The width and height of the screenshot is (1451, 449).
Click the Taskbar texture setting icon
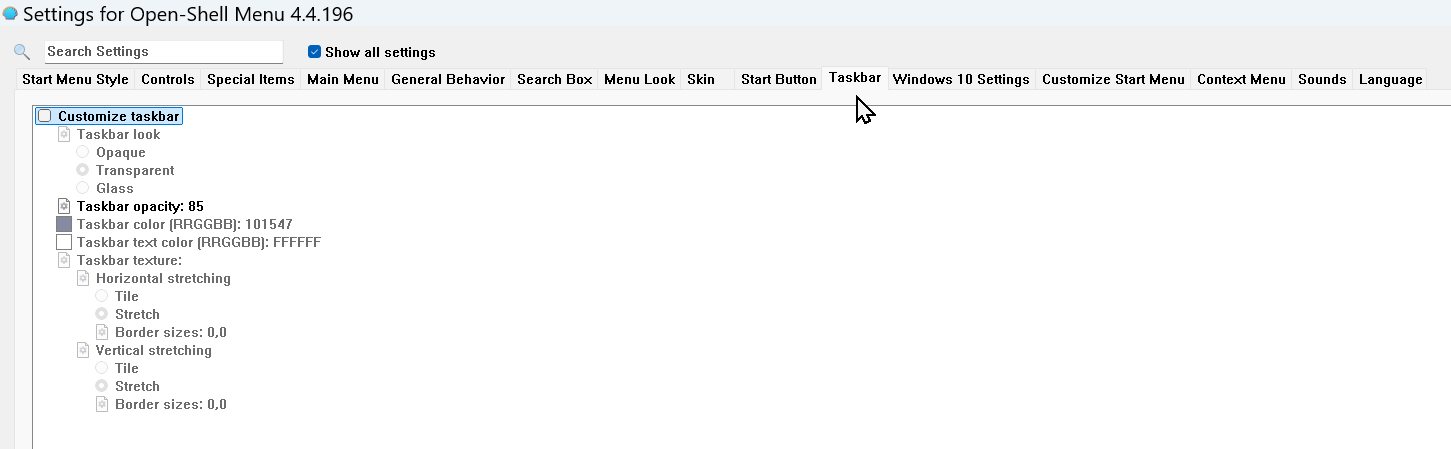(x=64, y=260)
